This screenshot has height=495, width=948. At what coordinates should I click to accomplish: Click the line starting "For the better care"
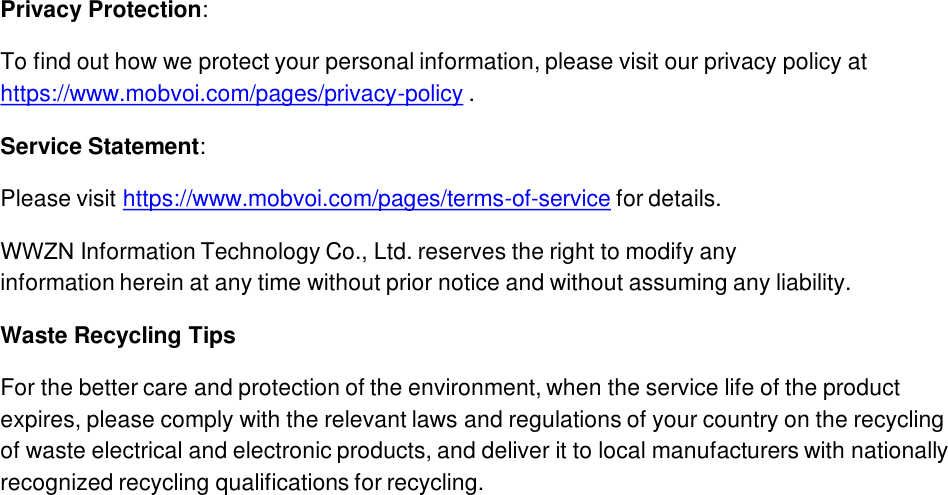[x=450, y=388]
